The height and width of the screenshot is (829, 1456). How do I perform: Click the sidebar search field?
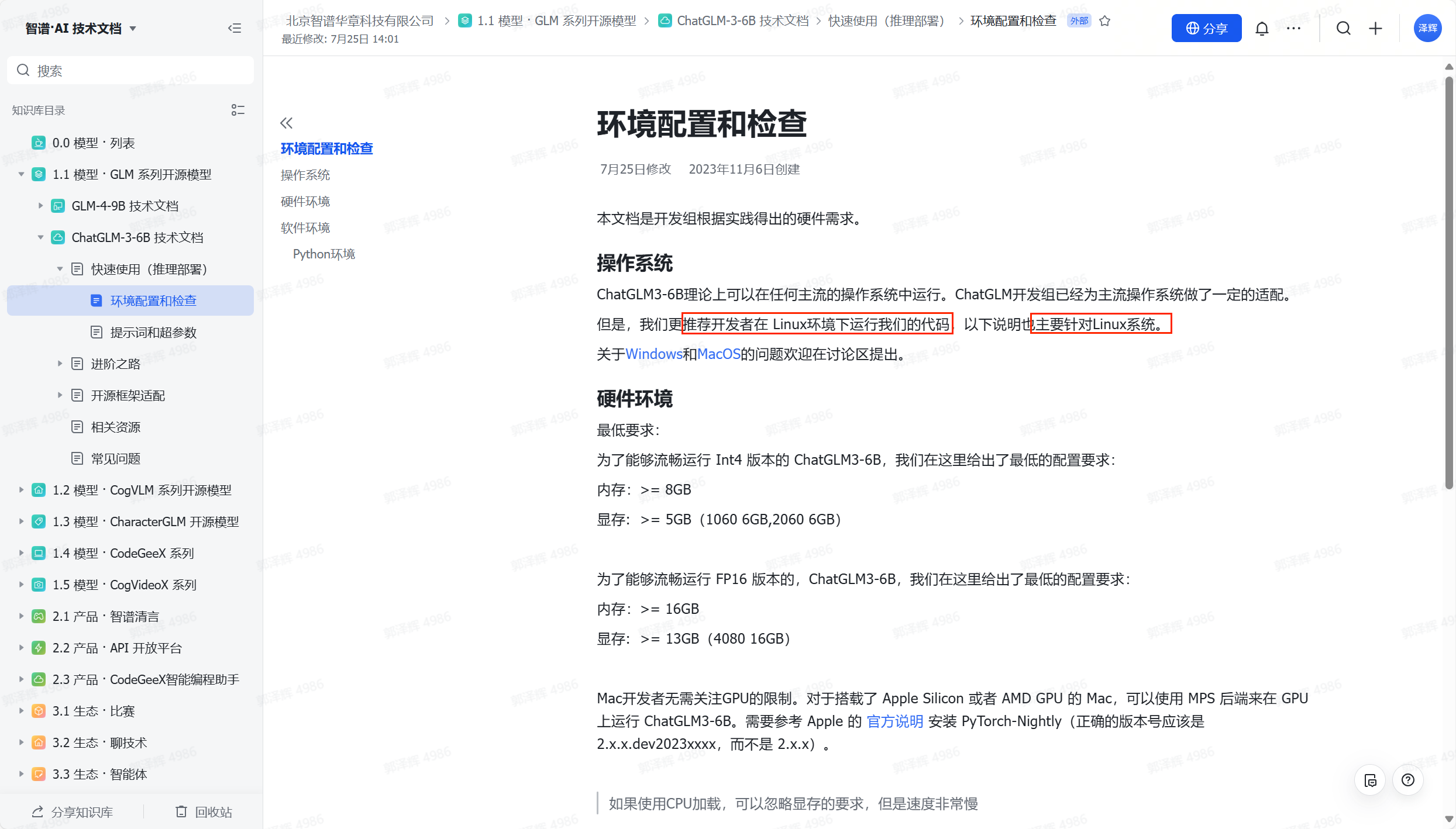pos(130,71)
